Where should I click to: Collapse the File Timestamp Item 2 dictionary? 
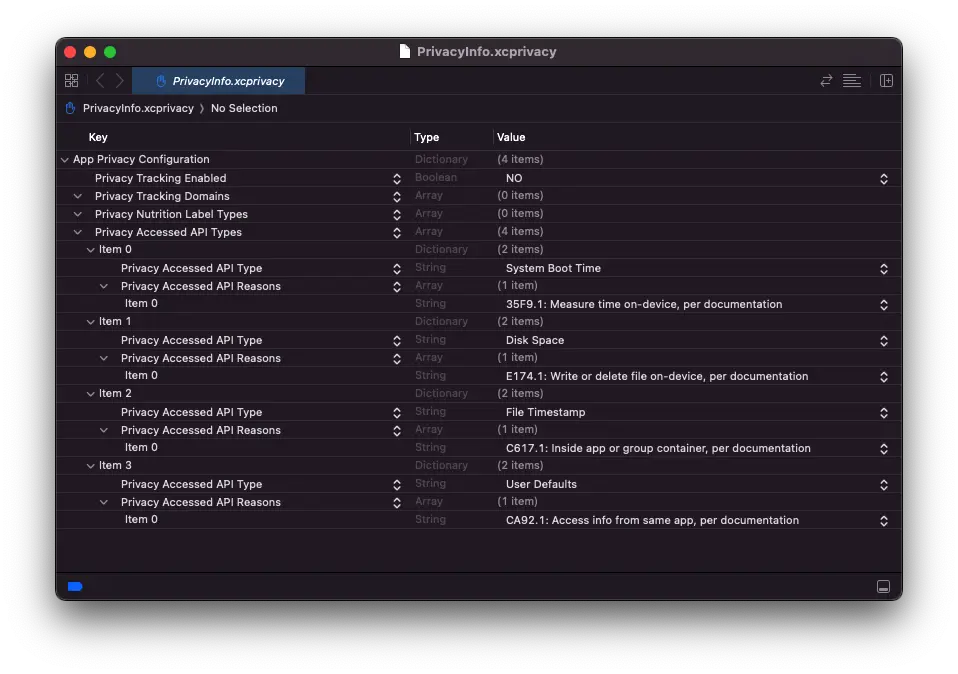pos(90,394)
